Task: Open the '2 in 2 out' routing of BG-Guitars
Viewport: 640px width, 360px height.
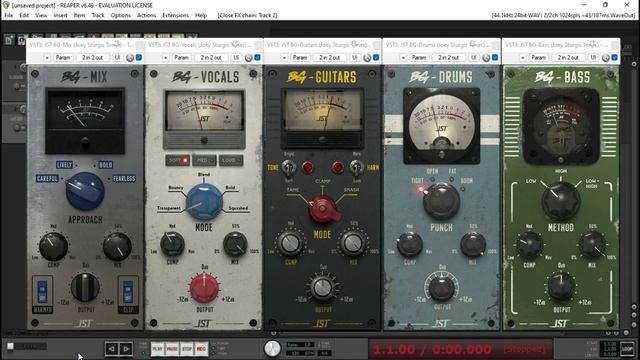Action: (330, 58)
